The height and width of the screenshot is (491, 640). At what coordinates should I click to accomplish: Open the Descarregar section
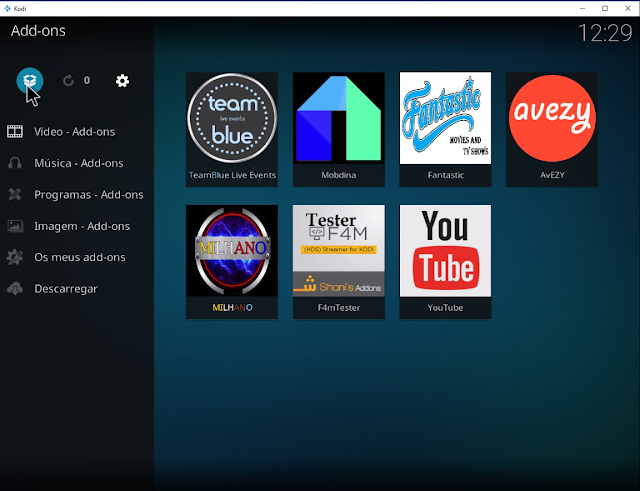(66, 289)
